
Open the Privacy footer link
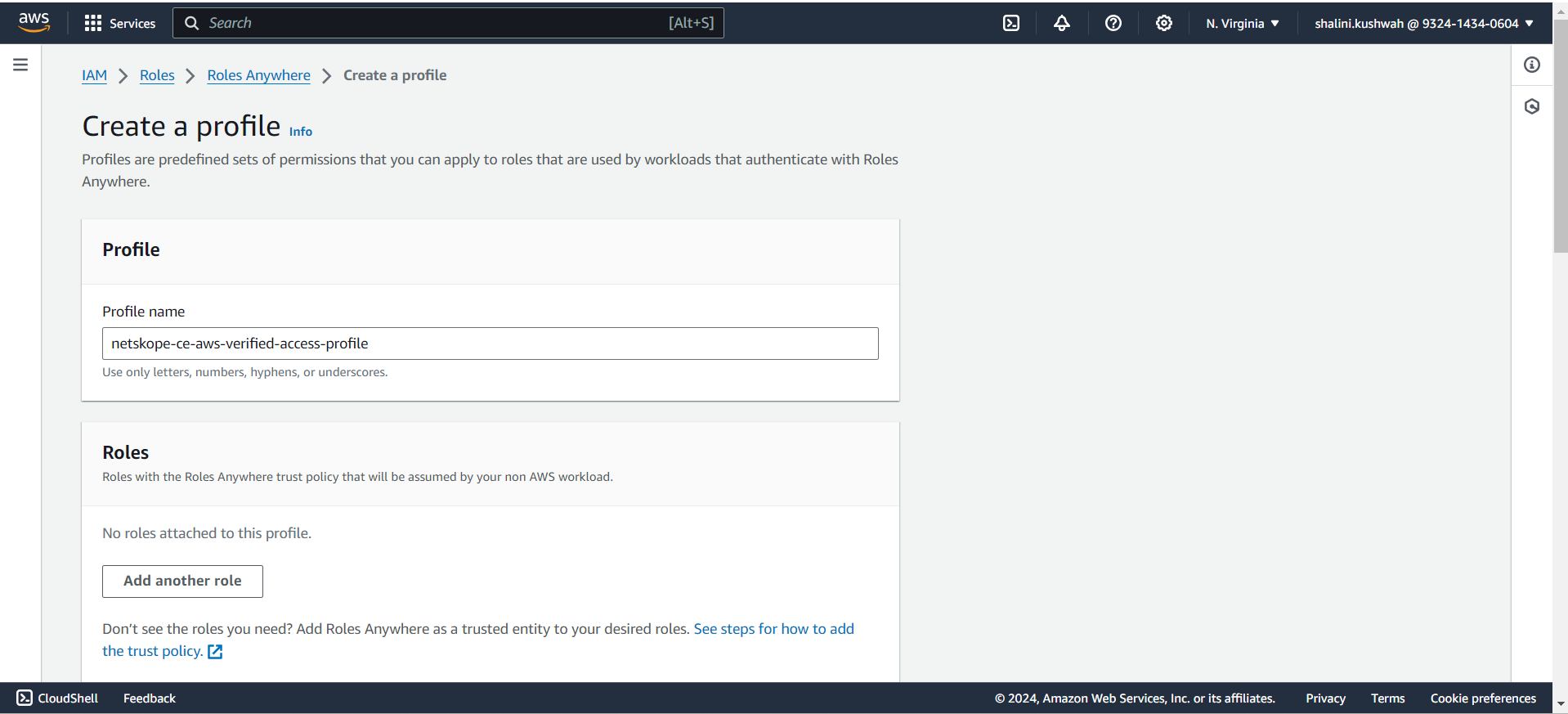pos(1325,698)
